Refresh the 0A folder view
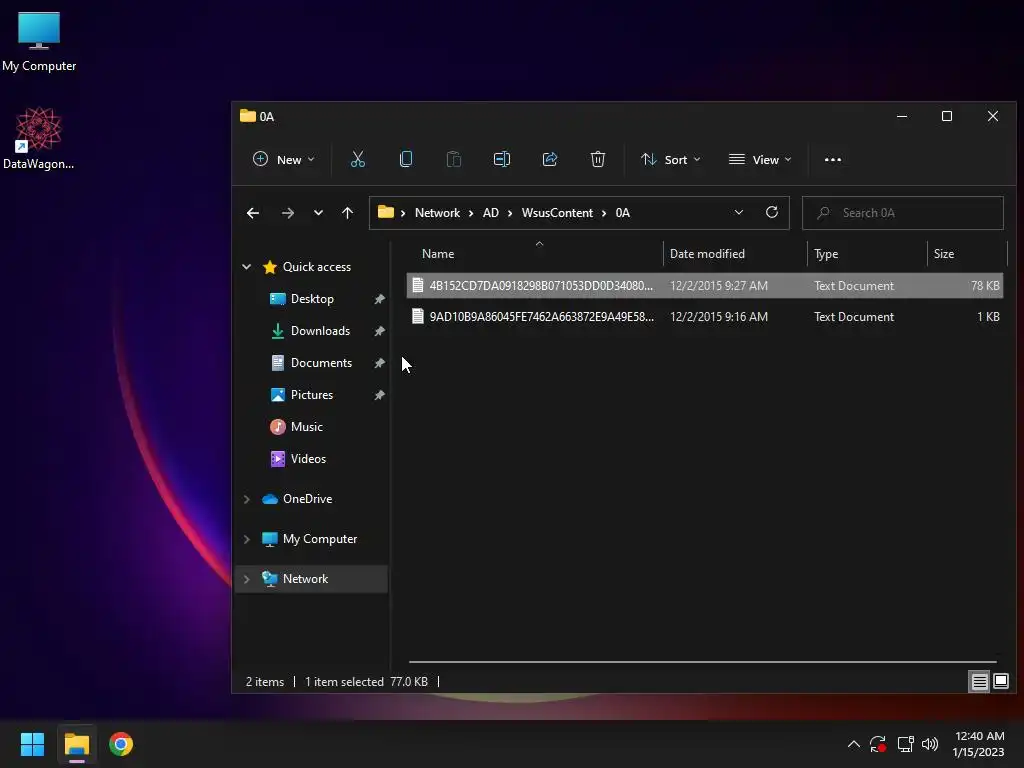Screen dimensions: 1024x768 click(772, 212)
